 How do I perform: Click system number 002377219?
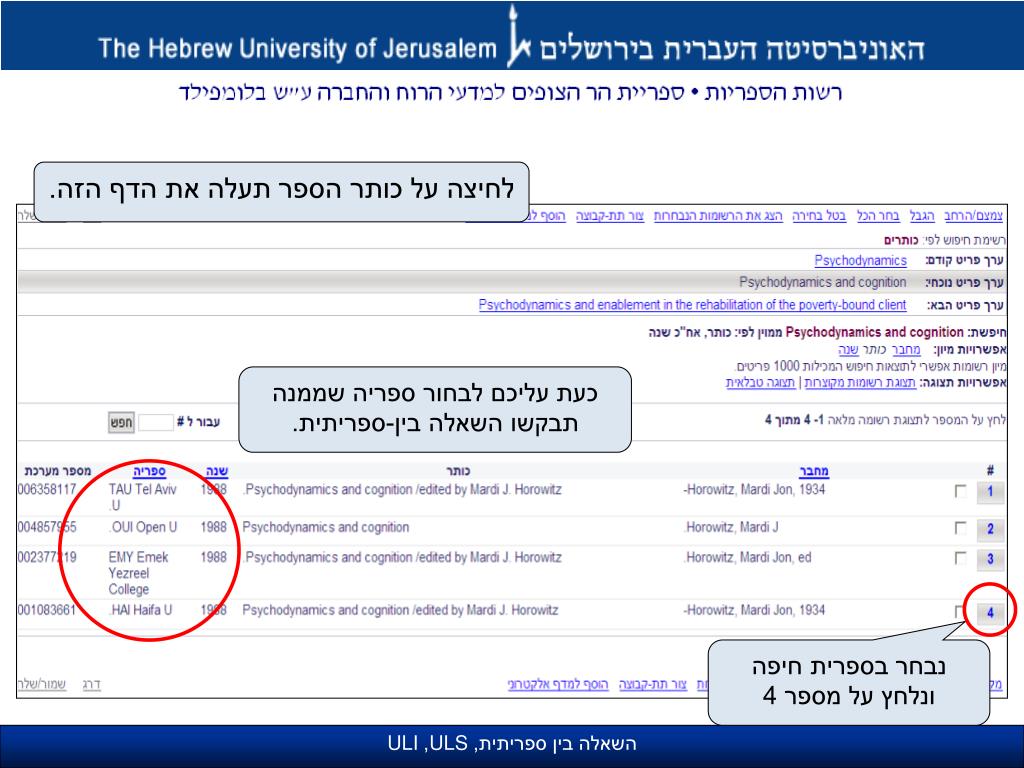47,557
